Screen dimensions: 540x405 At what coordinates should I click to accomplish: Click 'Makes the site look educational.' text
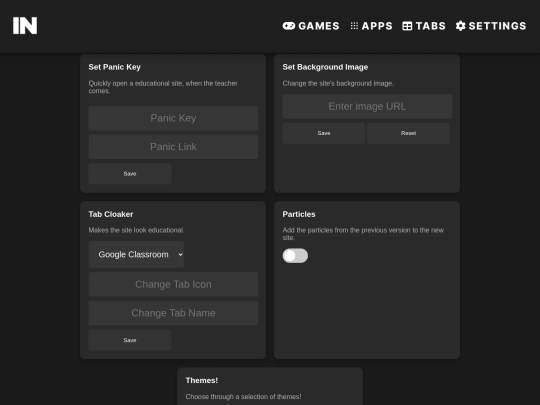tap(136, 230)
